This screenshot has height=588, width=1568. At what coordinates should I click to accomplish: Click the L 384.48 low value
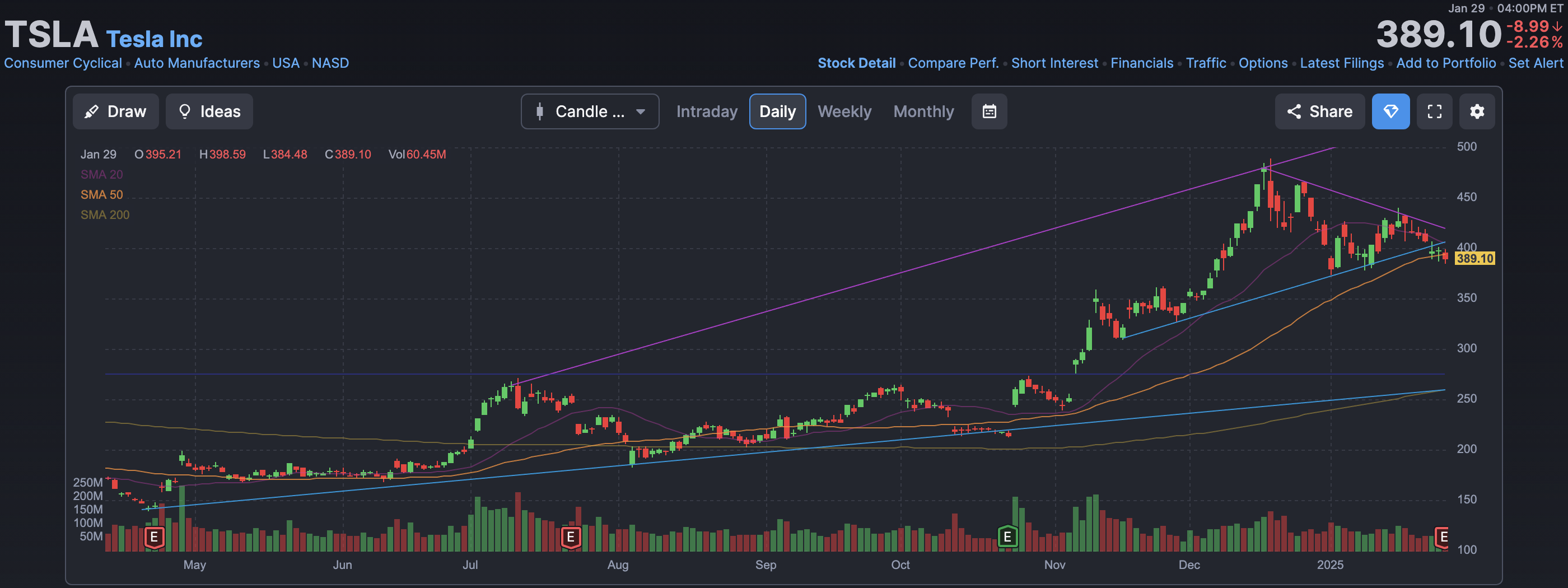285,154
